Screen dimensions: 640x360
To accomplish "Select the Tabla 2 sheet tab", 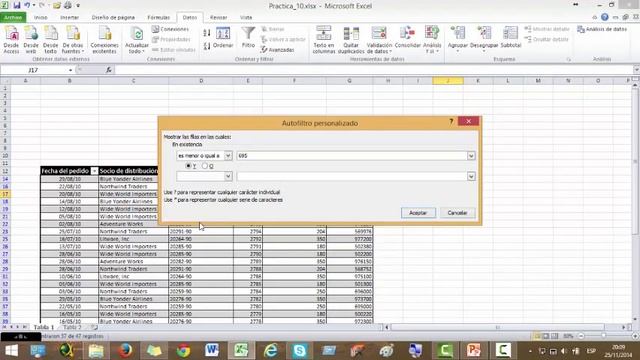I will tap(72, 327).
